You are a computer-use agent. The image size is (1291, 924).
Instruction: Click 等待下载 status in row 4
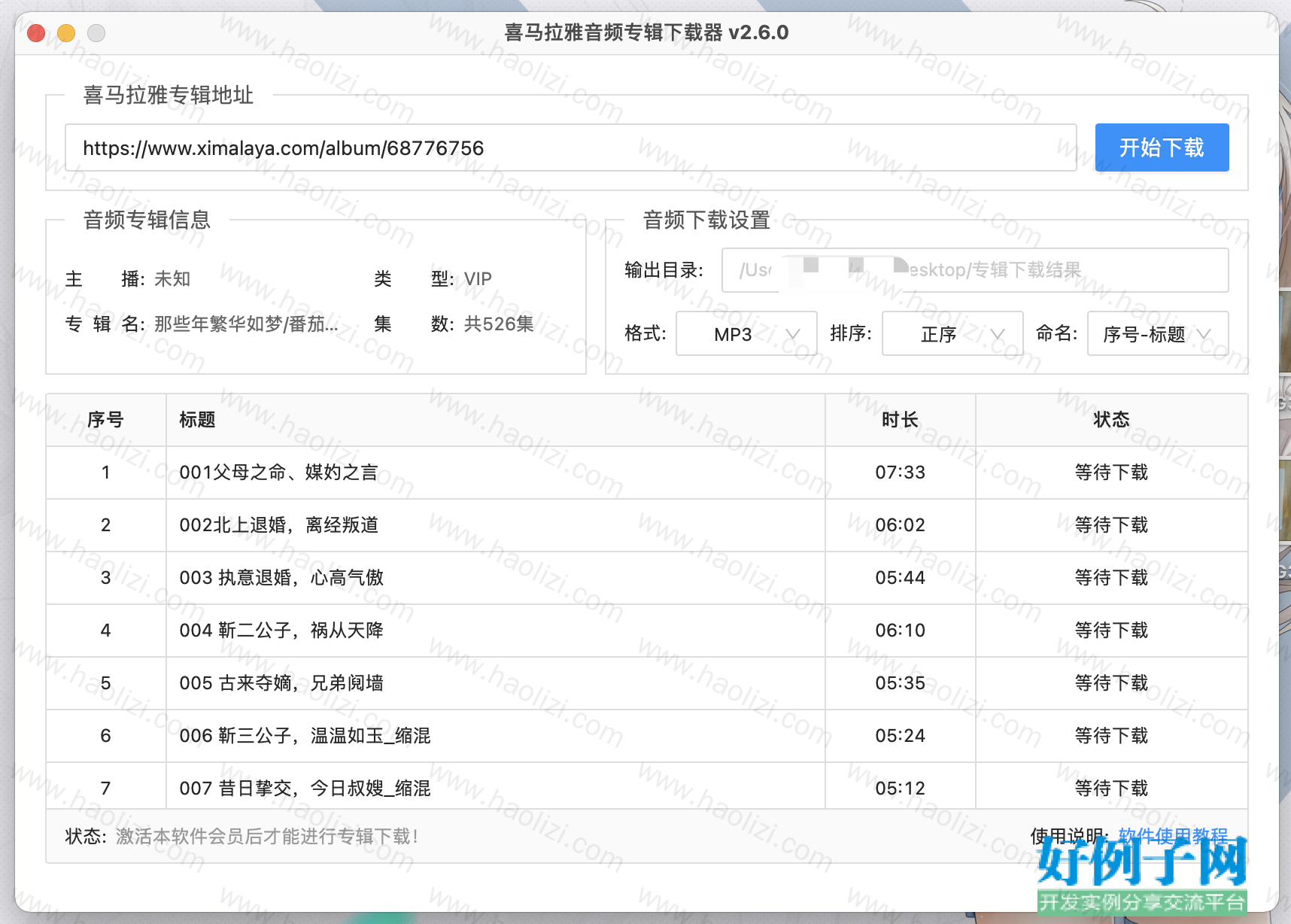tap(1112, 631)
